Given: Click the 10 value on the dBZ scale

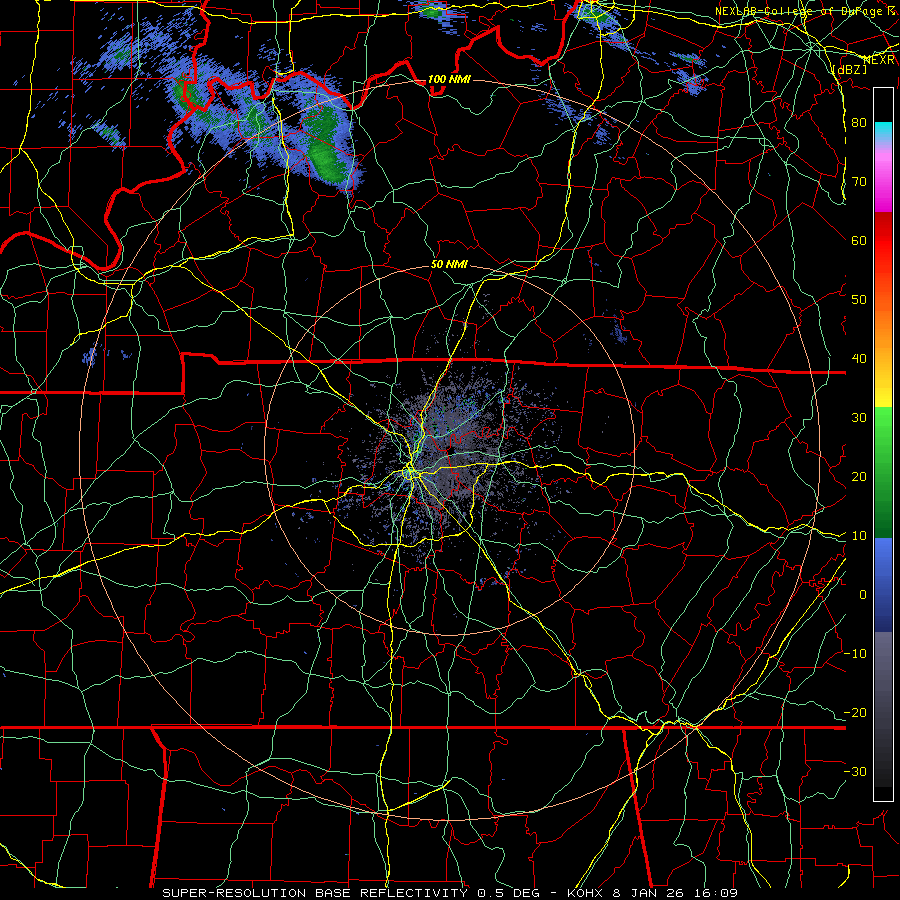Looking at the screenshot, I should pos(859,536).
